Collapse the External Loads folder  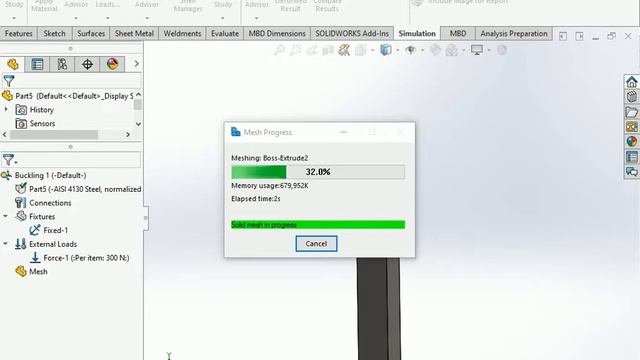[6, 244]
